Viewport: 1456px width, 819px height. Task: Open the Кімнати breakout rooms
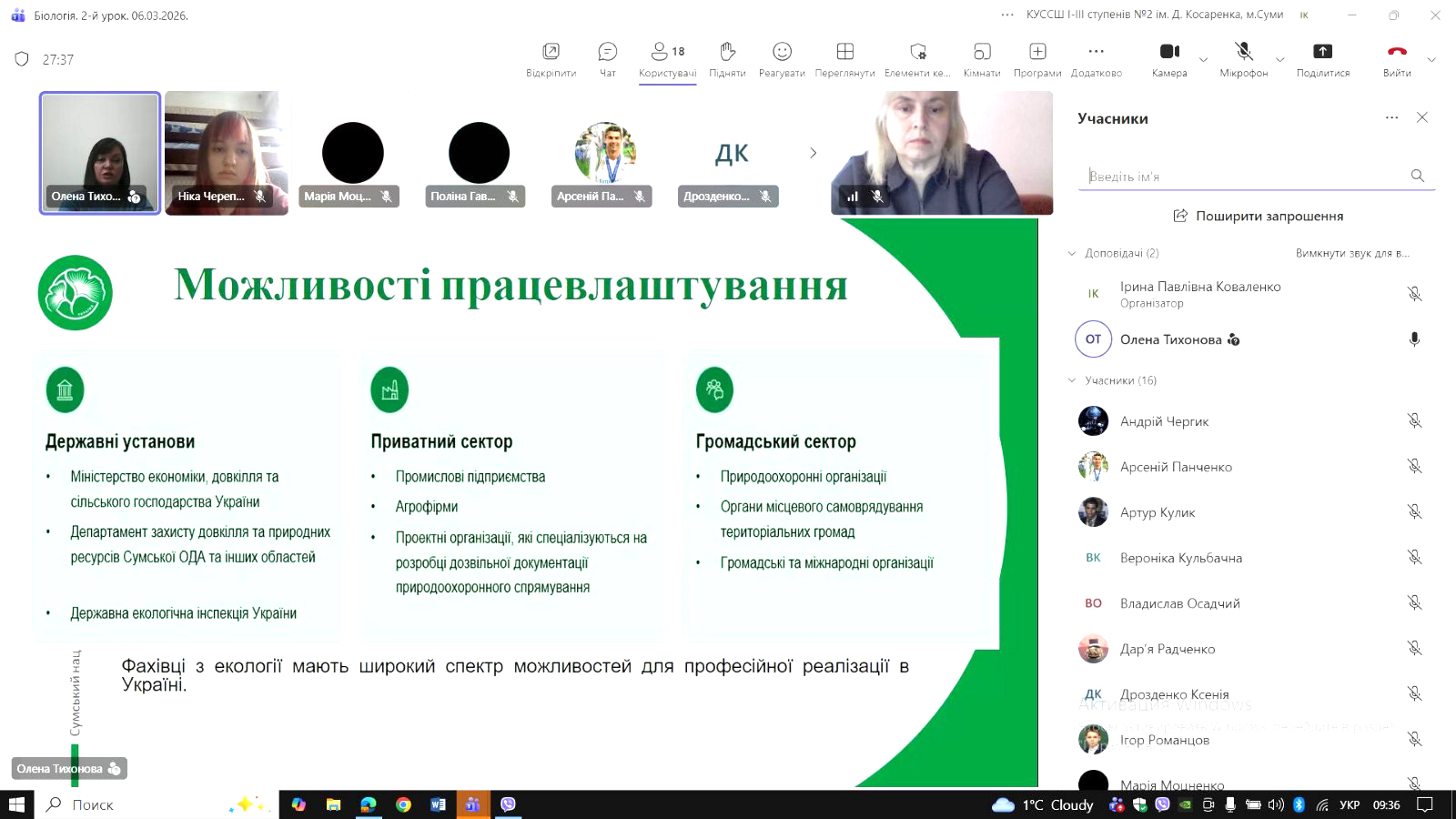click(981, 58)
